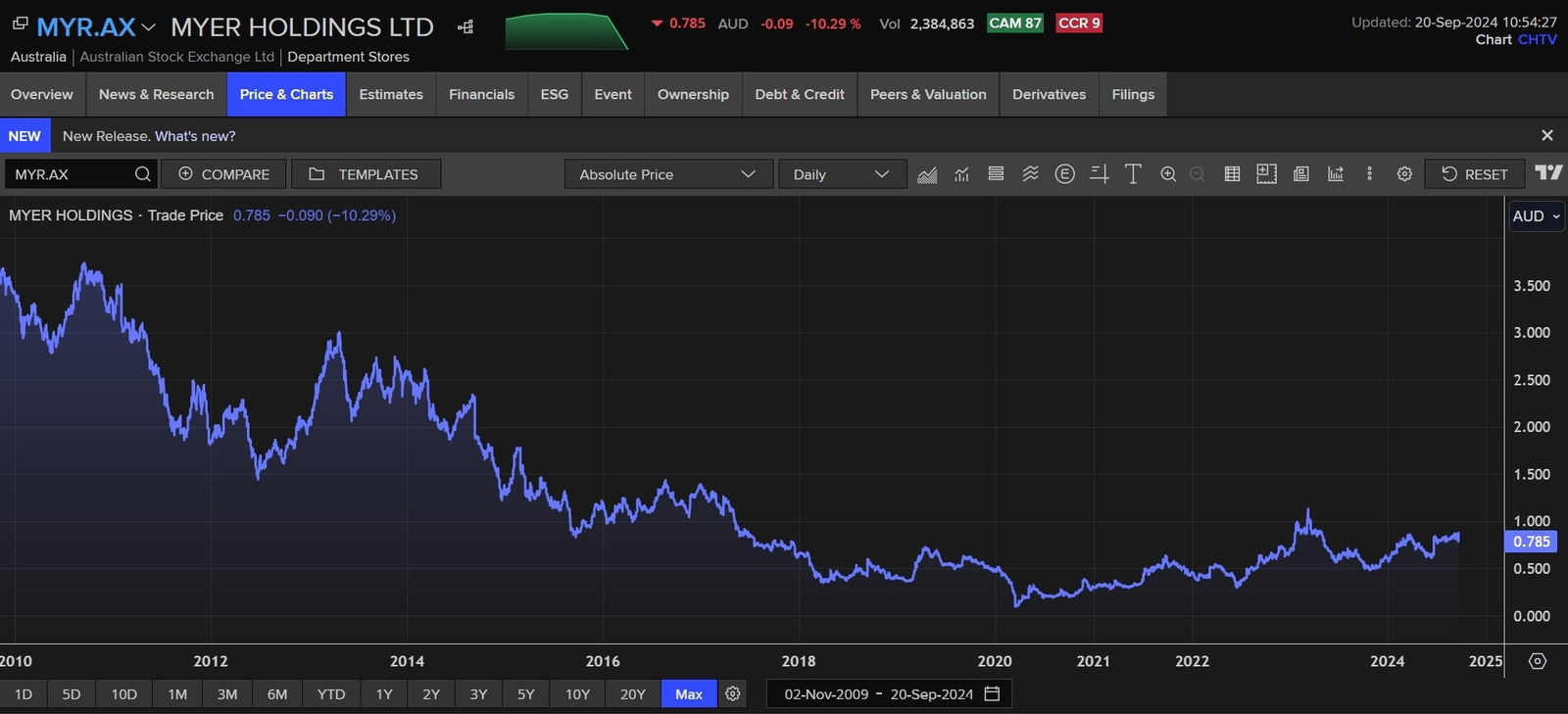Screen dimensions: 1568x714
Task: Click the mini green price sparkline
Action: point(566,31)
